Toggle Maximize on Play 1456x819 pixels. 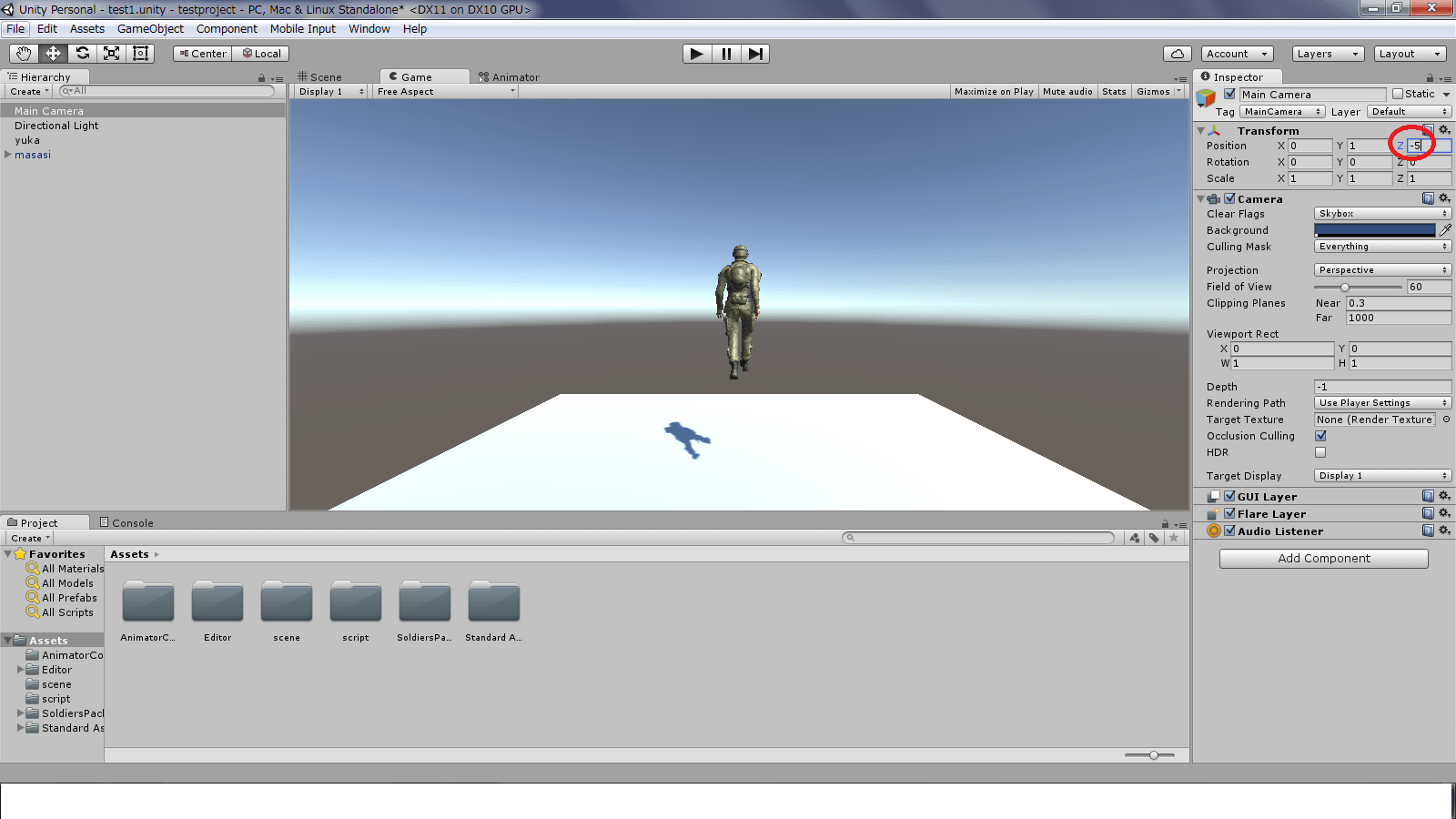coord(994,91)
